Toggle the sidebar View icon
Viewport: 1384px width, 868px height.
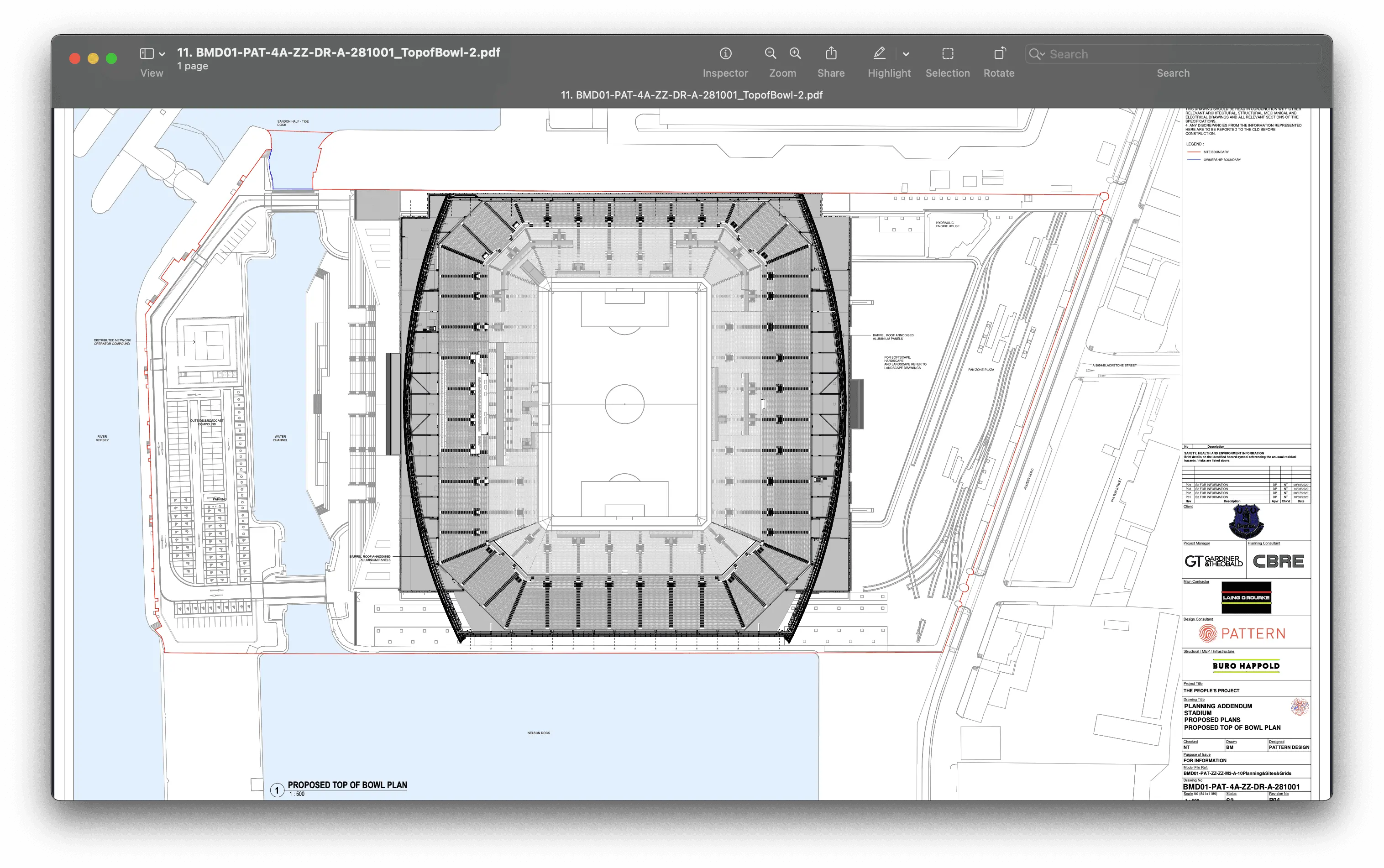click(x=147, y=53)
